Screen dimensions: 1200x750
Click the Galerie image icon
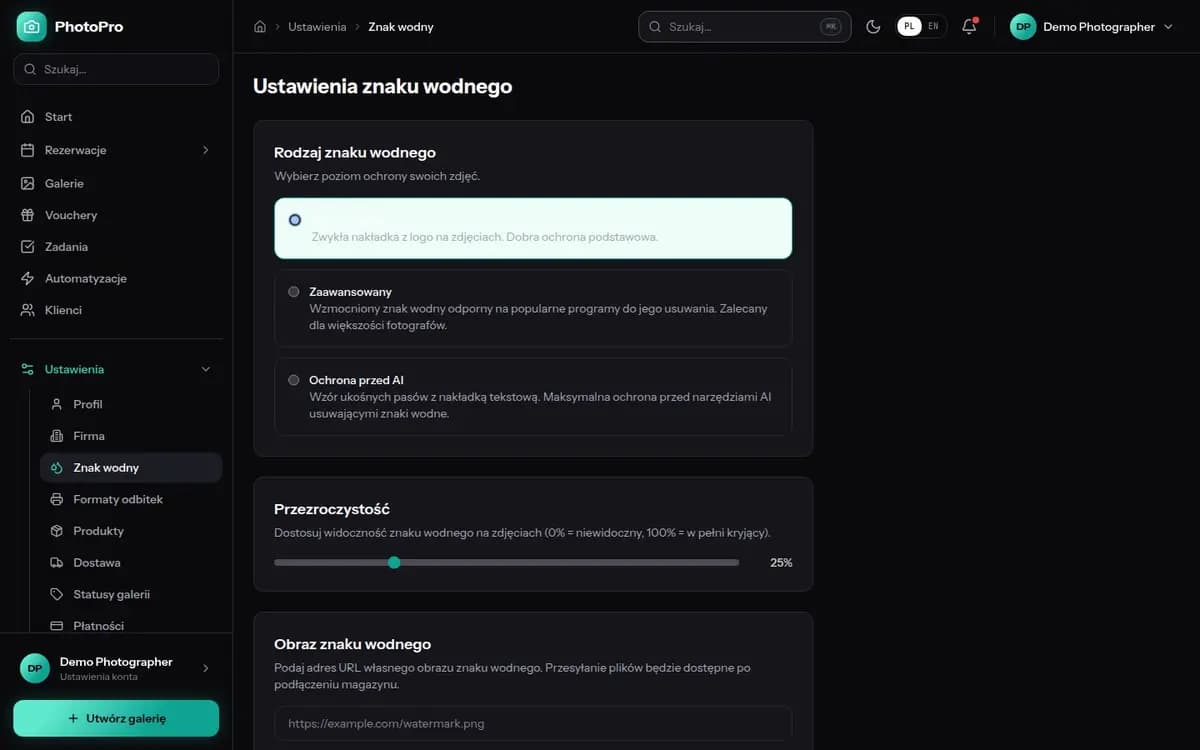(x=28, y=184)
